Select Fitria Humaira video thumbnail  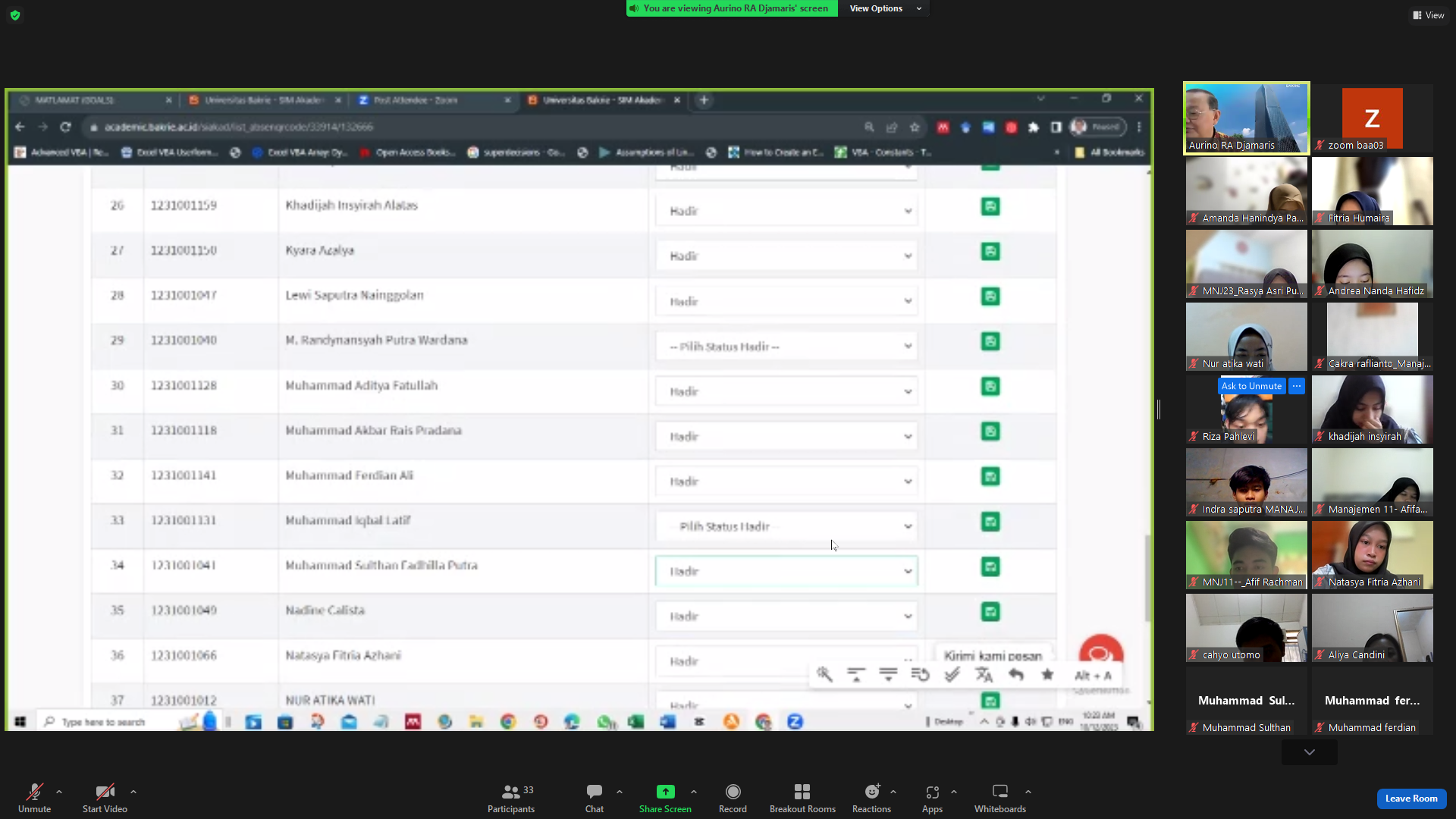click(x=1373, y=191)
